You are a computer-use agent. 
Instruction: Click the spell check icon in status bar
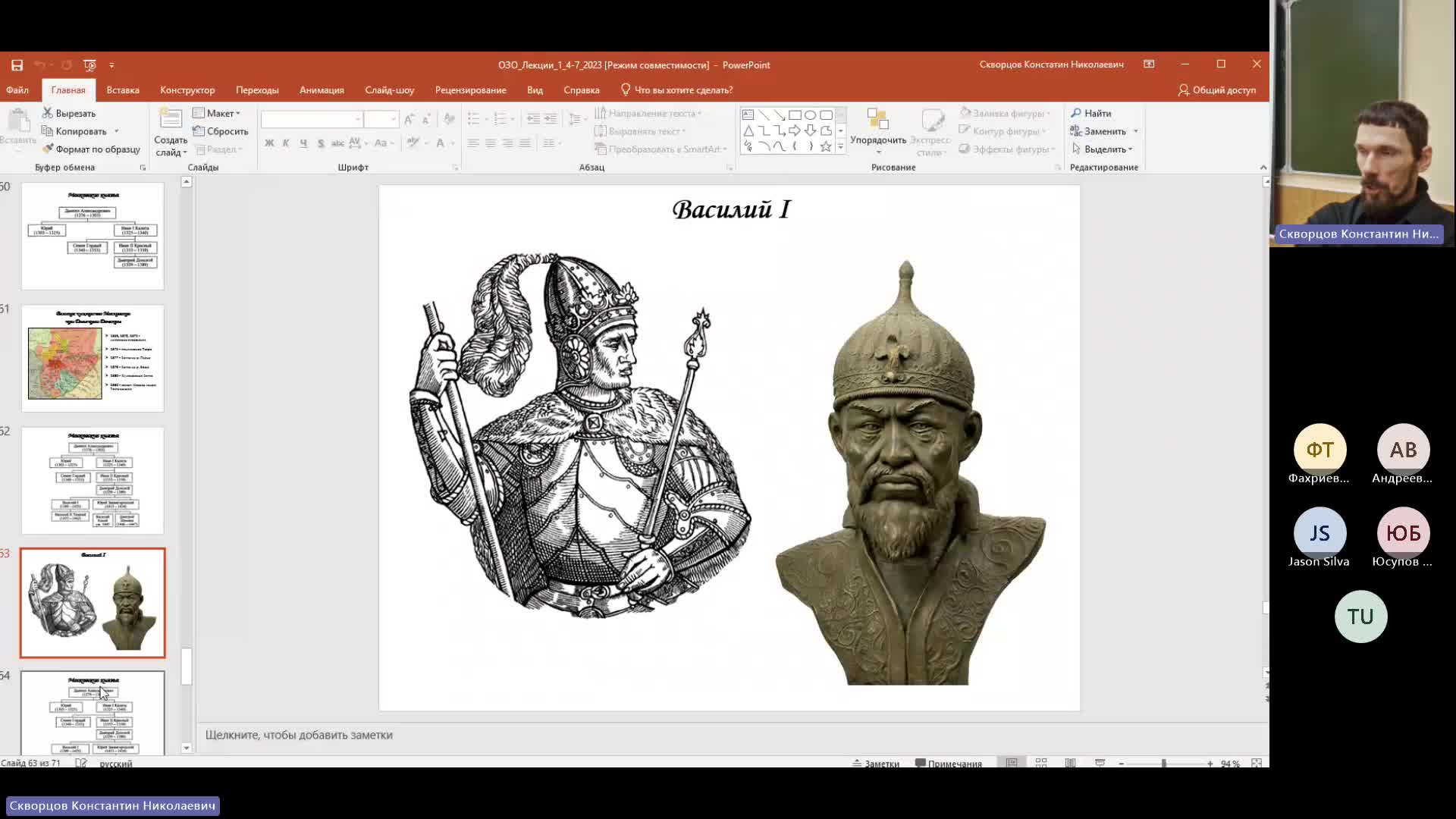tap(81, 763)
